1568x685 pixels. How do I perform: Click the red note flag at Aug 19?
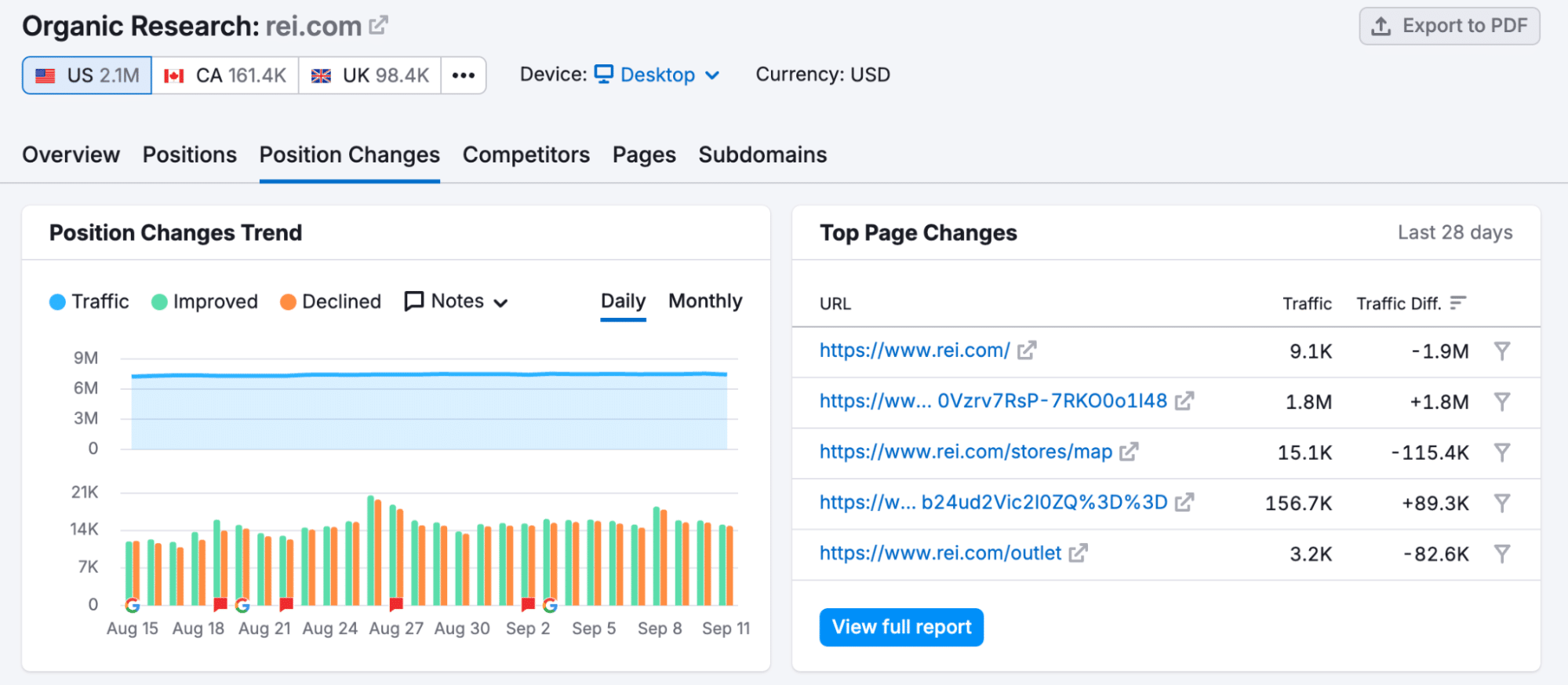[220, 604]
